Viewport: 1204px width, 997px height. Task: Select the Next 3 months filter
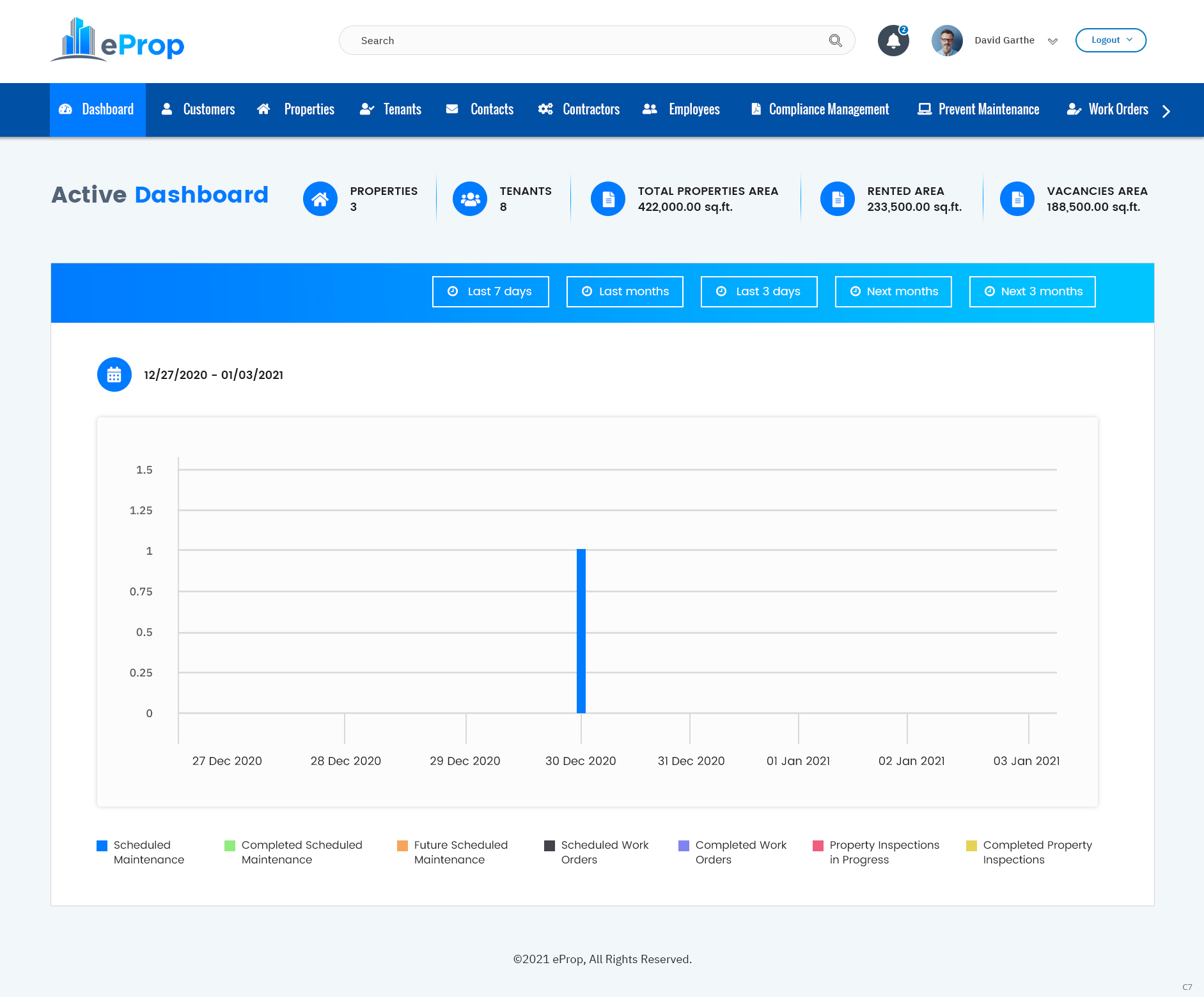[1032, 291]
